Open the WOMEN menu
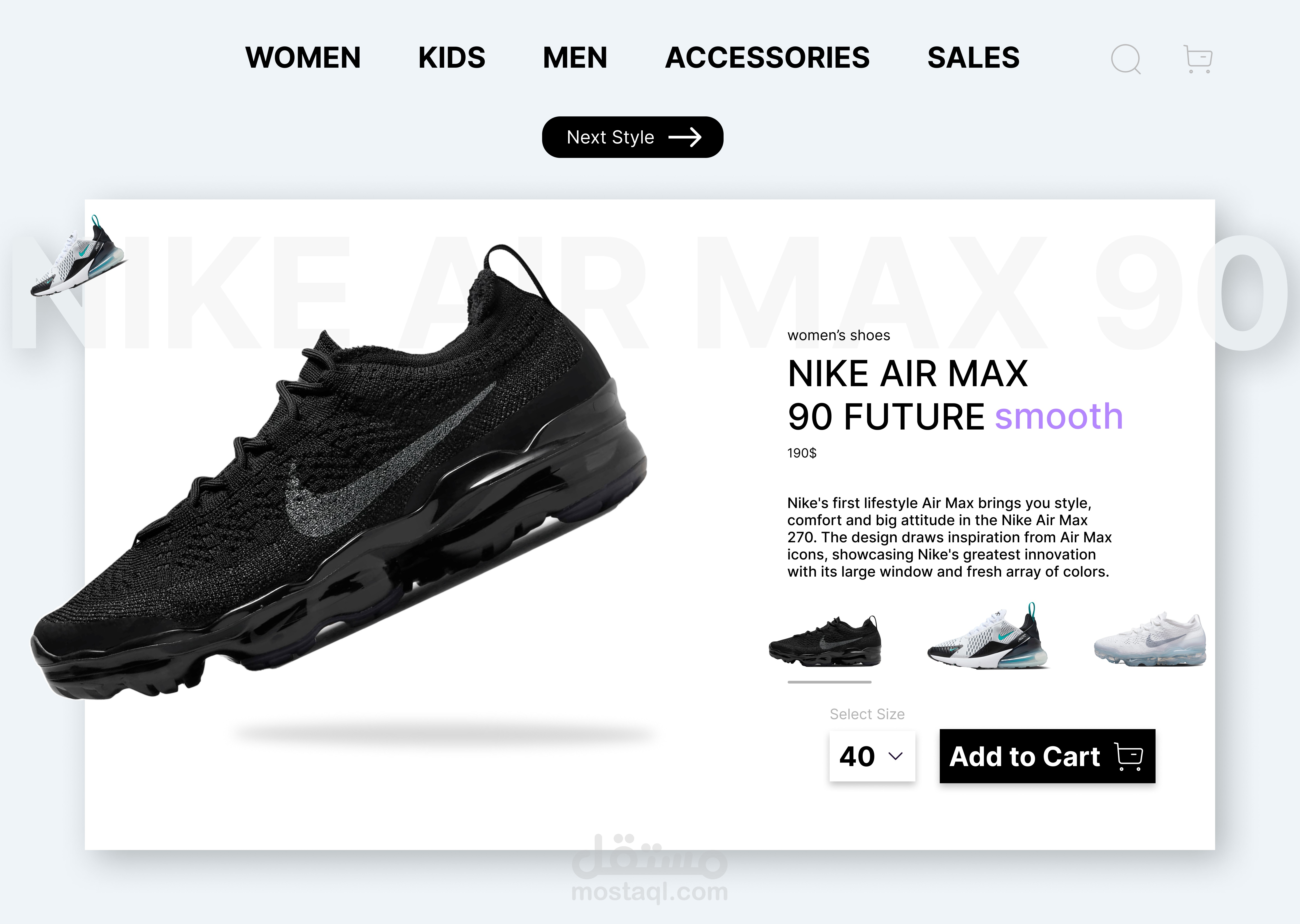 coord(303,58)
